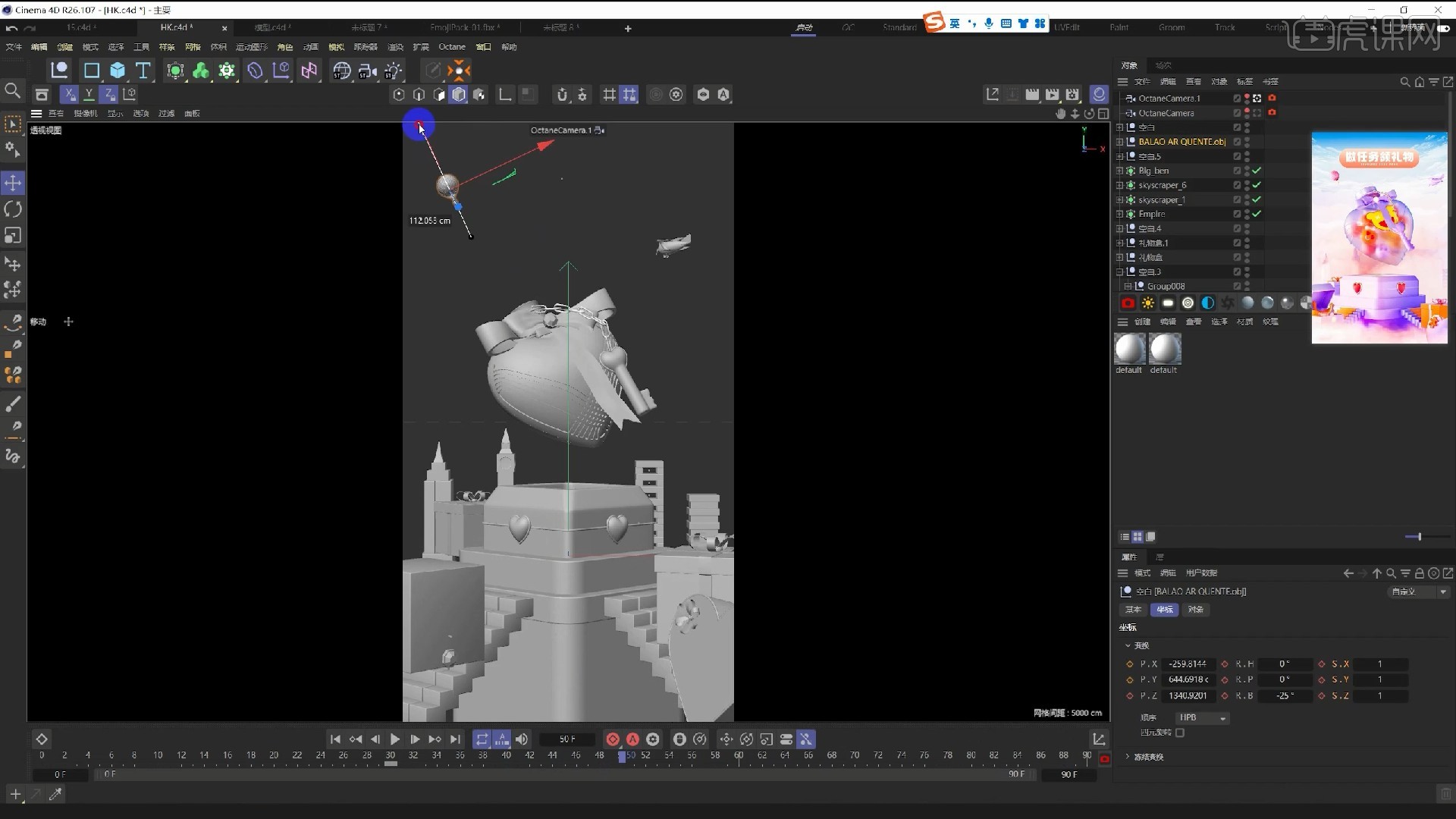Screen dimensions: 1456x819
Task: Collapse the 空白.3 tree item
Action: click(1120, 271)
